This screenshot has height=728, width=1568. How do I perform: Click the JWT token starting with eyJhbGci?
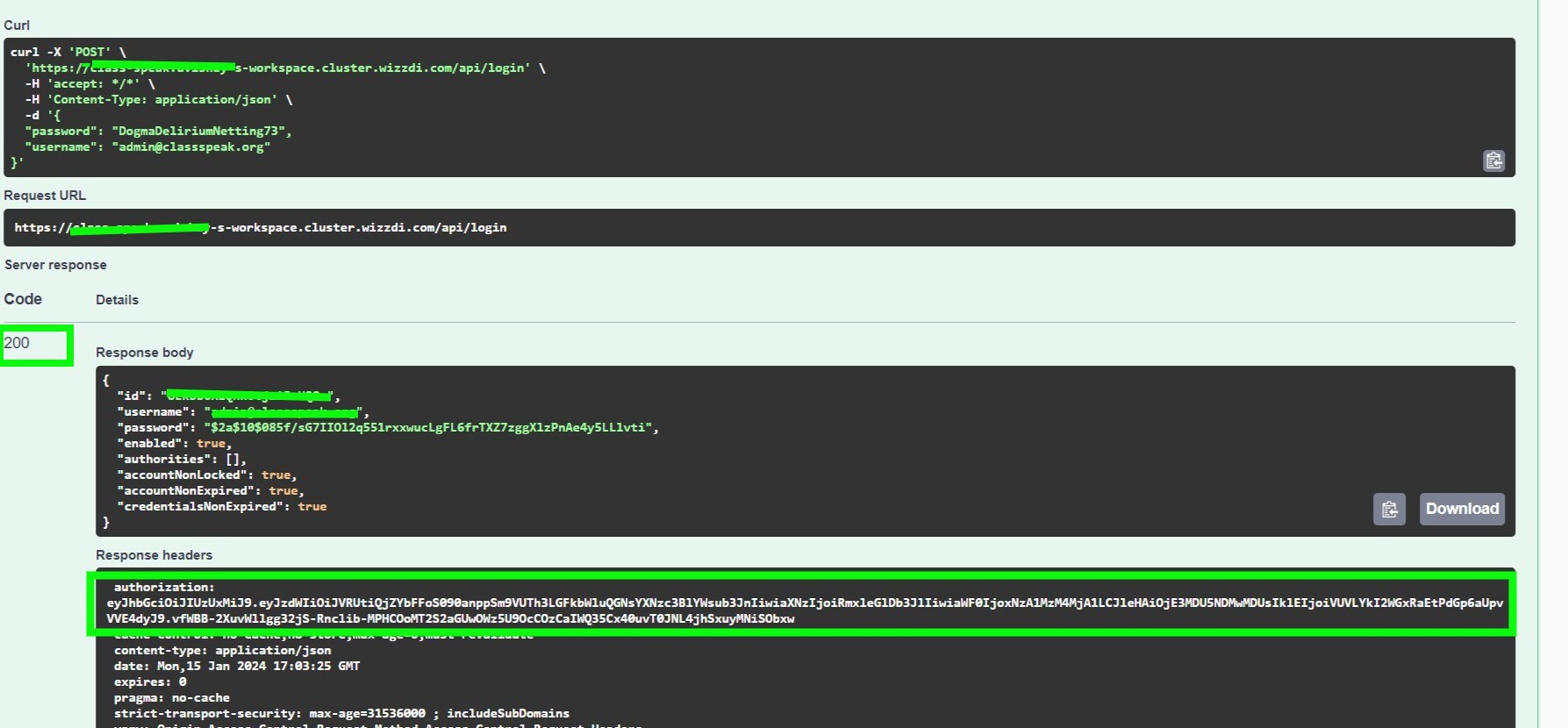pos(805,610)
